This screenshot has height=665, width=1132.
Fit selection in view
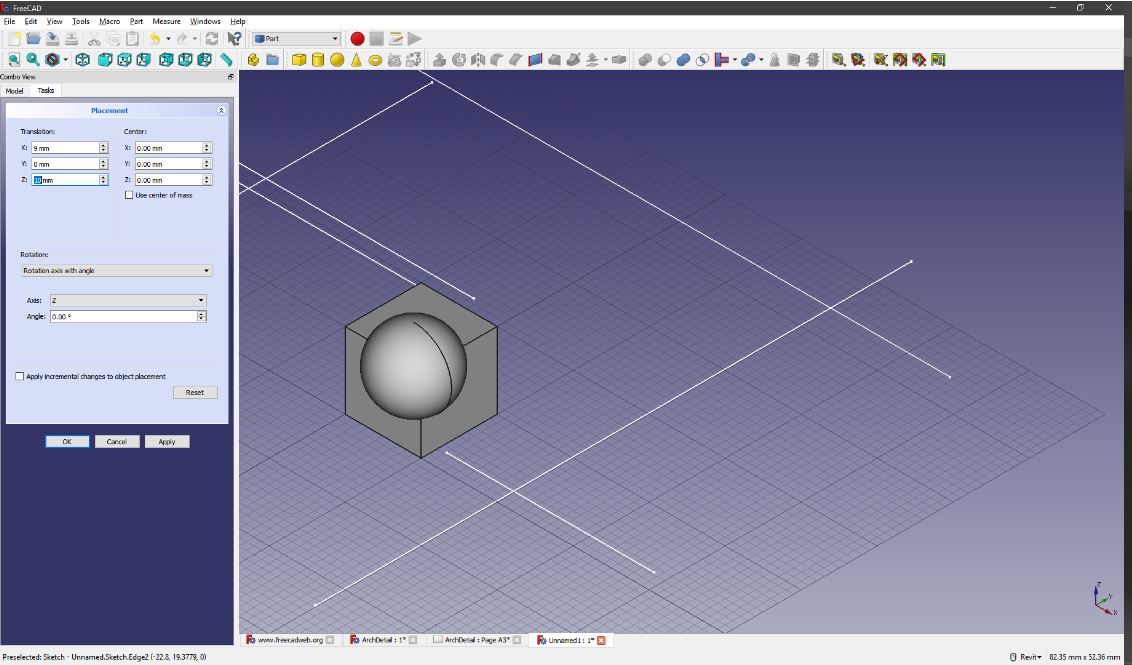(33, 60)
